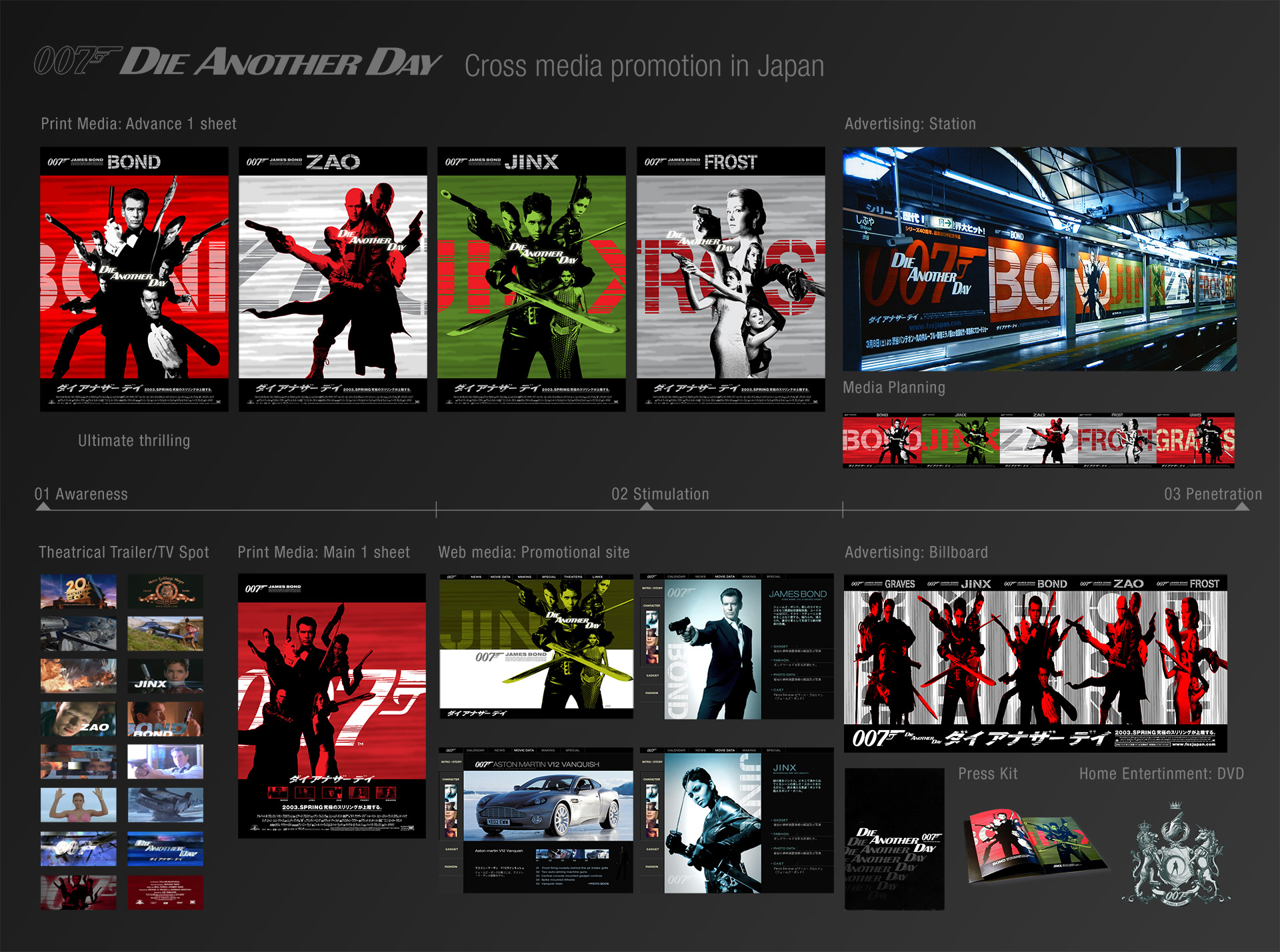Click CAST link on the JINX character page
1280x952 pixels.
click(x=778, y=863)
